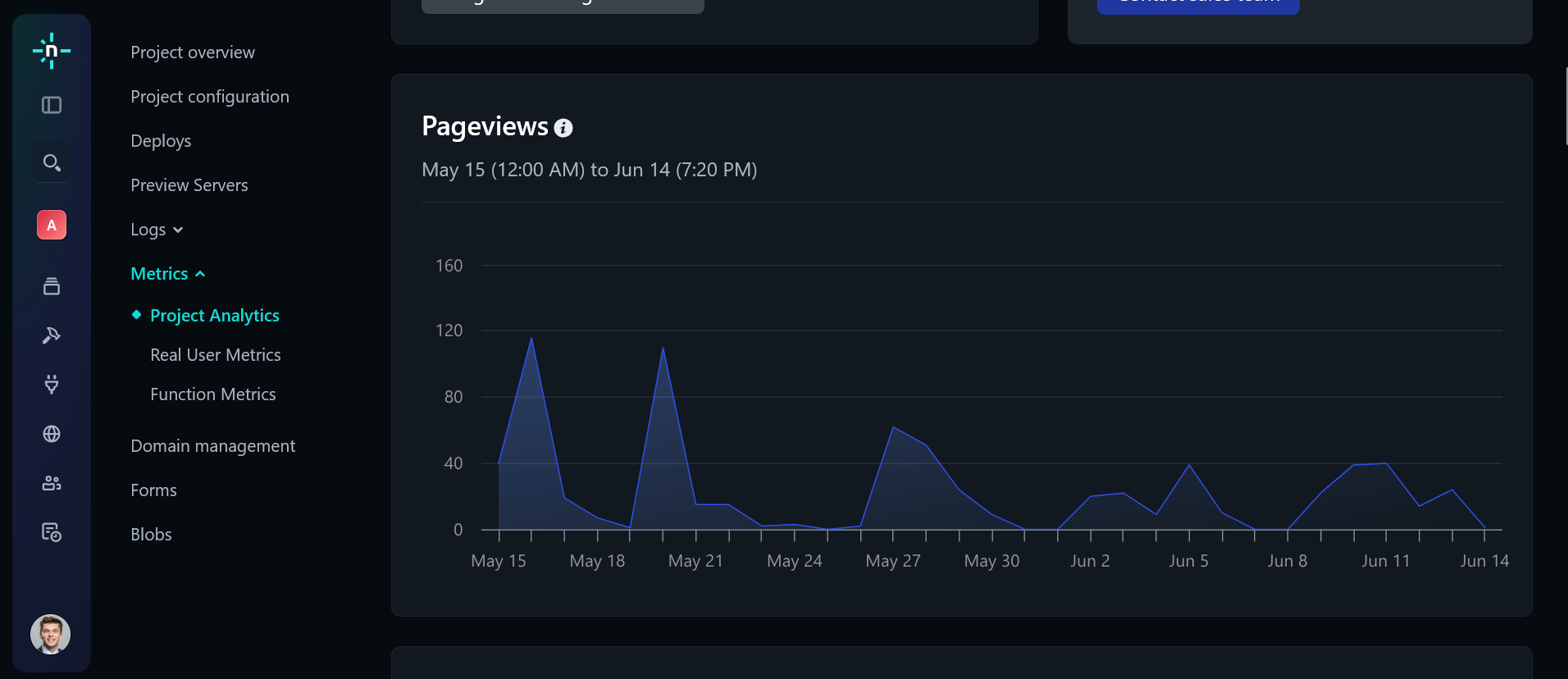
Task: Click the Pageviews info icon
Action: click(x=563, y=128)
